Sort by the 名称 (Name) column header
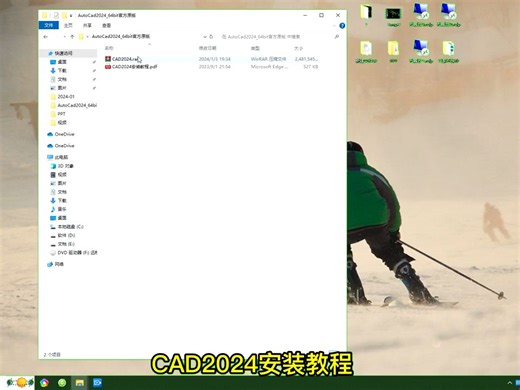The height and width of the screenshot is (390, 520). tap(109, 48)
